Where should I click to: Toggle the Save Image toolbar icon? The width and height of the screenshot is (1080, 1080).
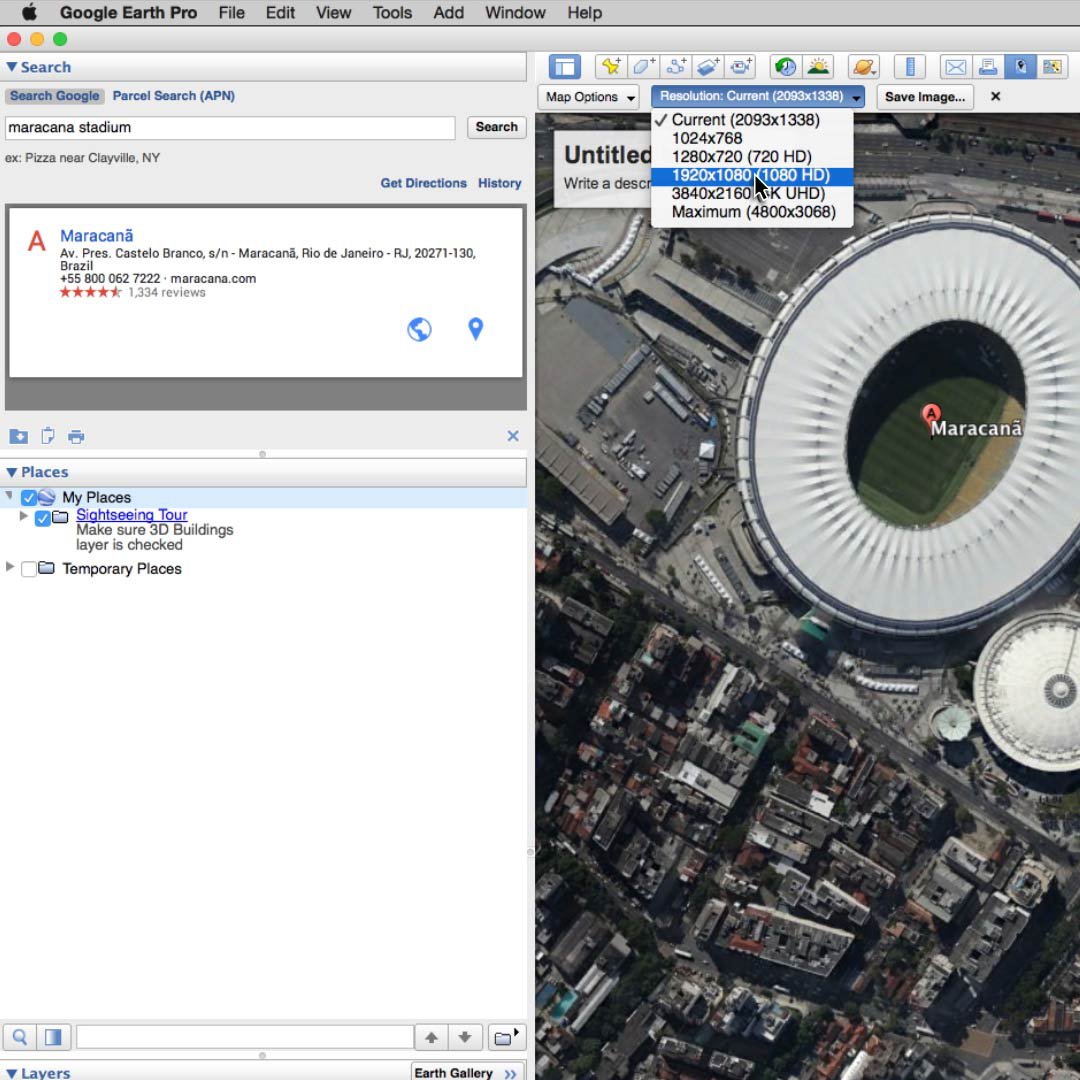[x=1020, y=67]
